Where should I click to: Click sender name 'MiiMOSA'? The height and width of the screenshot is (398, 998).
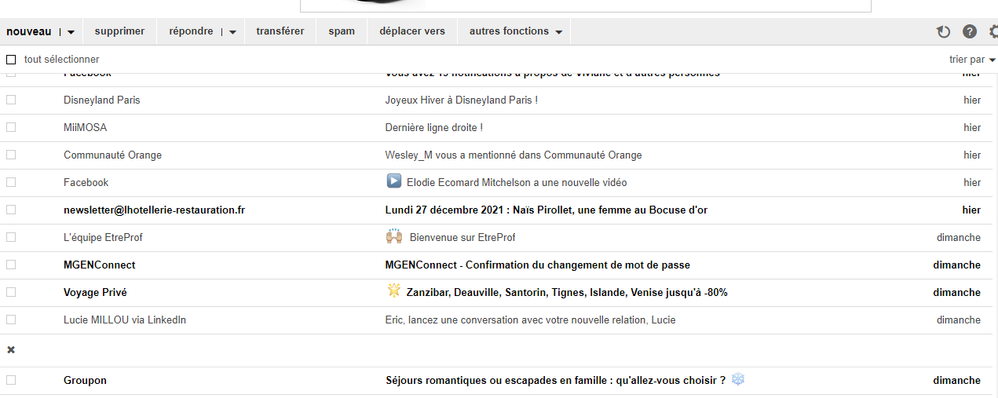click(85, 127)
